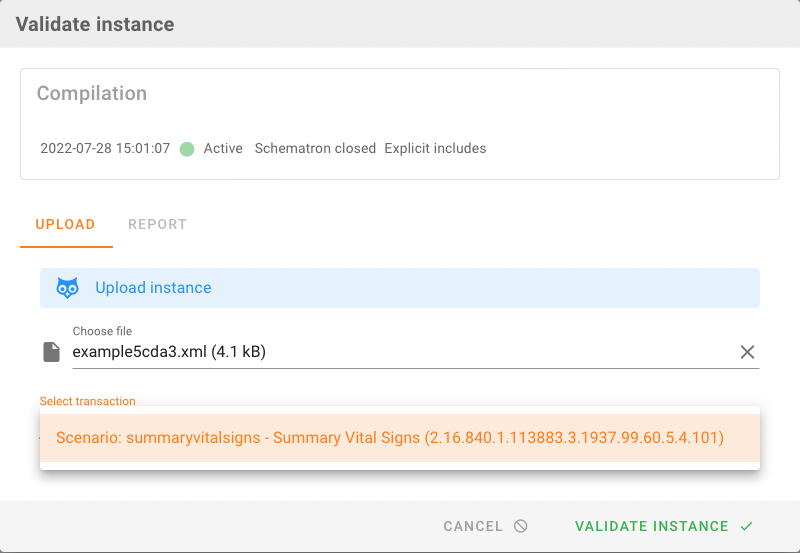The width and height of the screenshot is (800, 553).
Task: Click the checkmark icon after Validate Instance
Action: [746, 526]
